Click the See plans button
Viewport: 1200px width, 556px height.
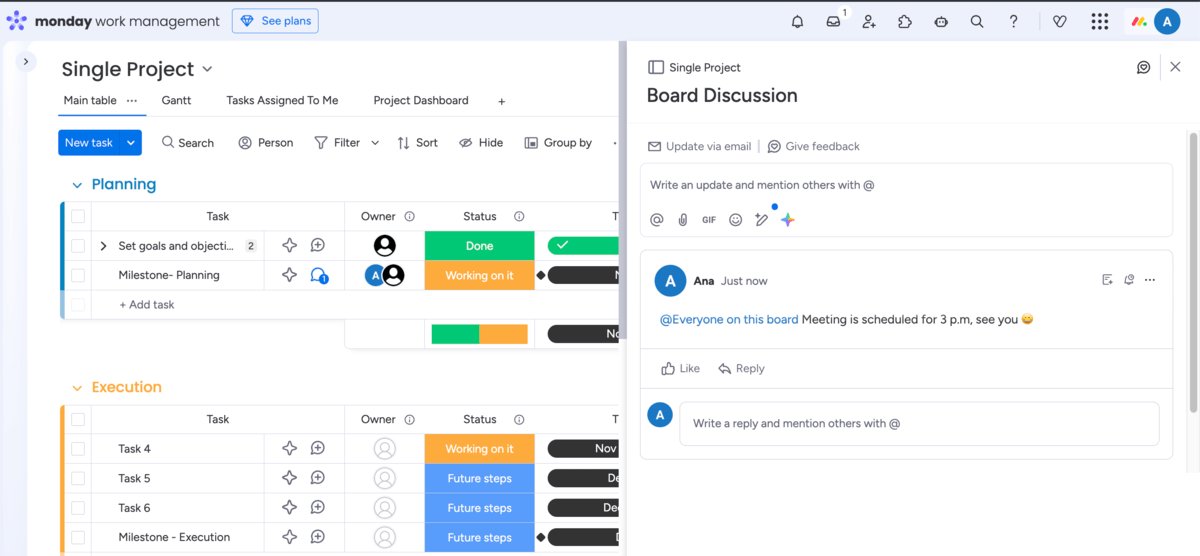pyautogui.click(x=275, y=21)
